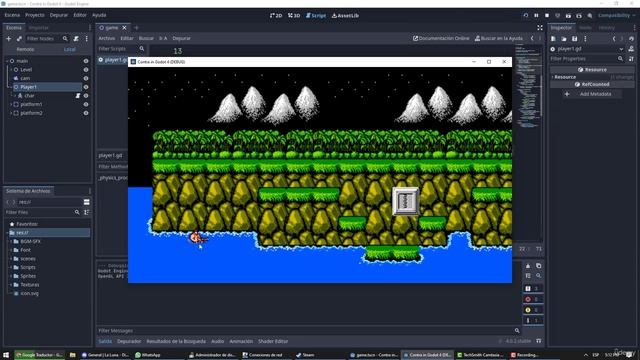Expand the Textures folder
Screen dimensions: 640x360
(x=11, y=284)
